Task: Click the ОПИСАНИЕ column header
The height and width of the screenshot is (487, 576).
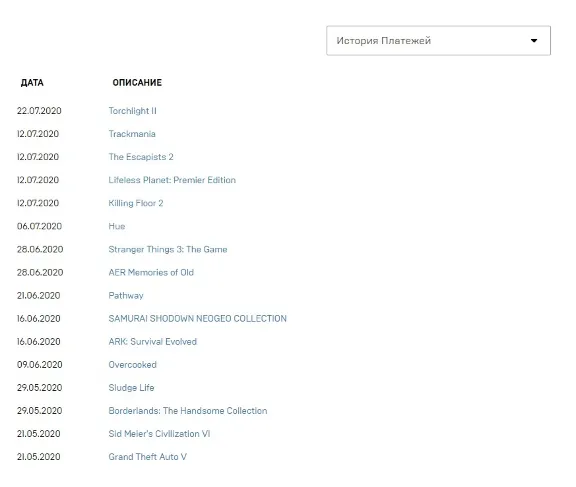Action: coord(137,83)
